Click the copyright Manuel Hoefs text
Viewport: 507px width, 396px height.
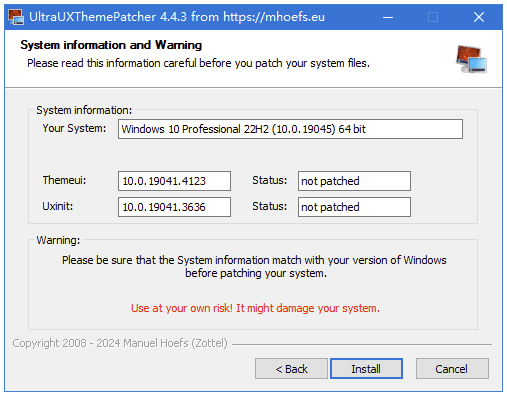(120, 343)
